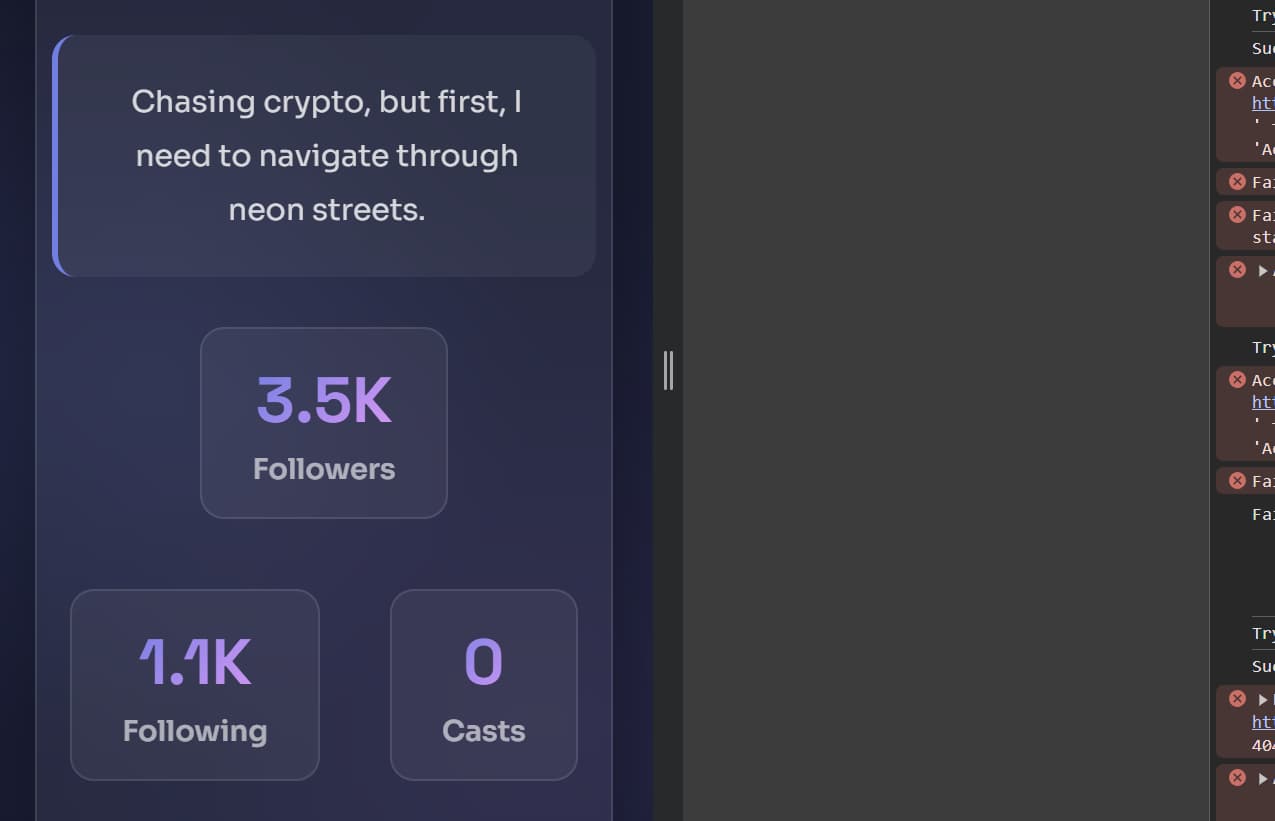The image size is (1275, 821).
Task: Click the 3.5K gradient followers count
Action: point(324,401)
